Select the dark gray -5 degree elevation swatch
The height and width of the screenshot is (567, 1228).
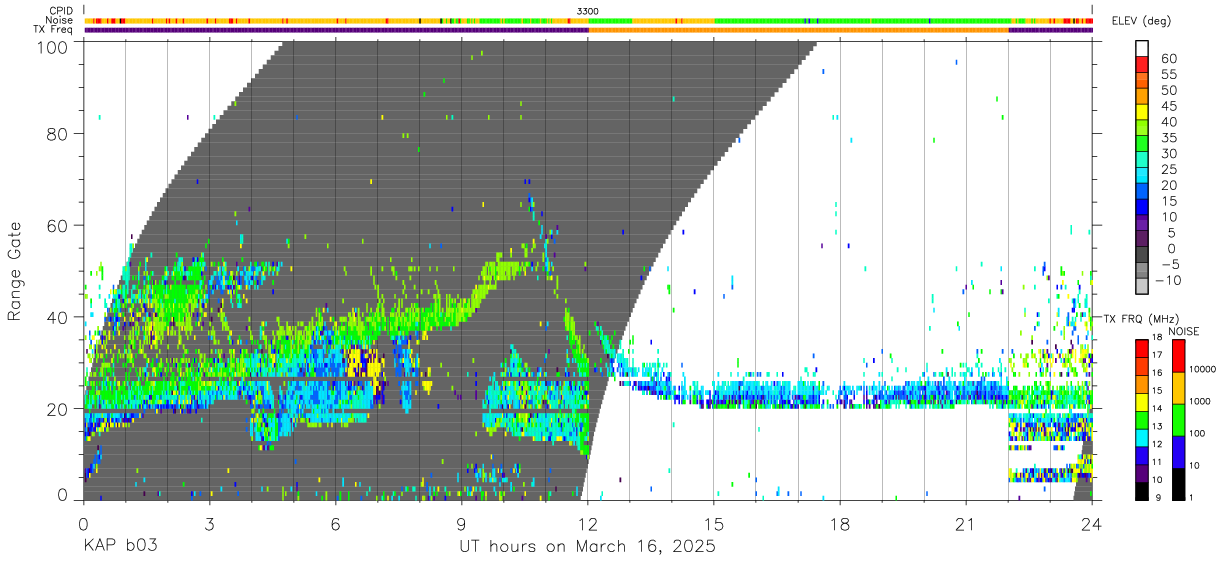coord(1142,257)
